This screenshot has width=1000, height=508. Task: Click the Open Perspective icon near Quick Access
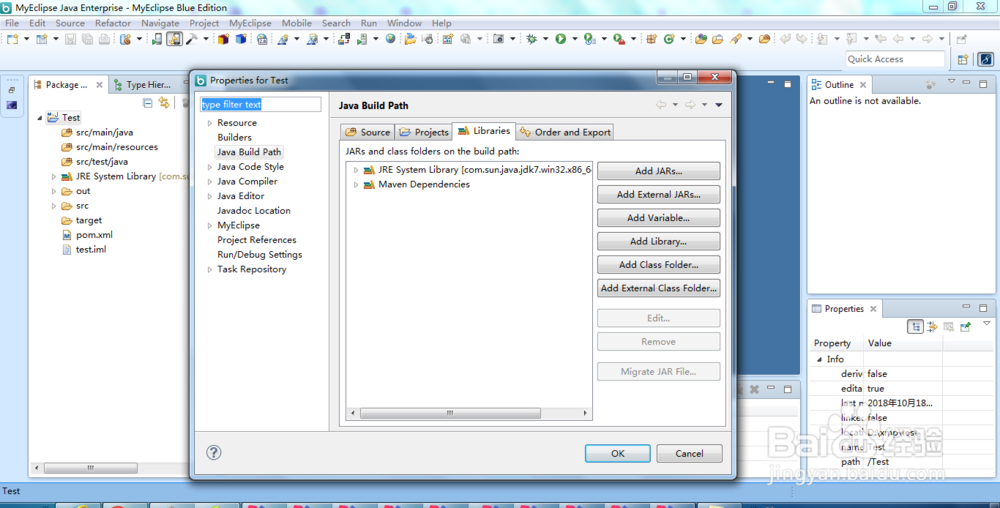point(963,59)
